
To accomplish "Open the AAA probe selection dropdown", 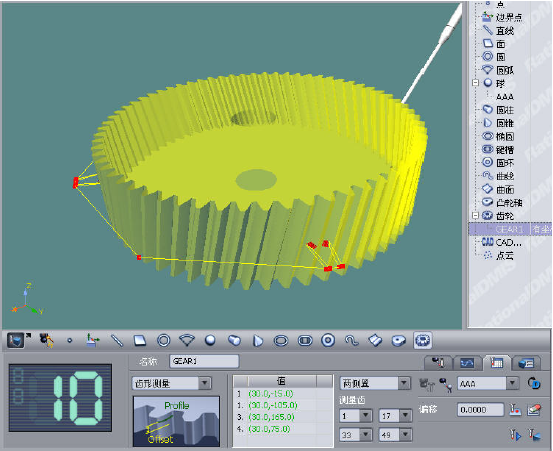I will coord(512,383).
